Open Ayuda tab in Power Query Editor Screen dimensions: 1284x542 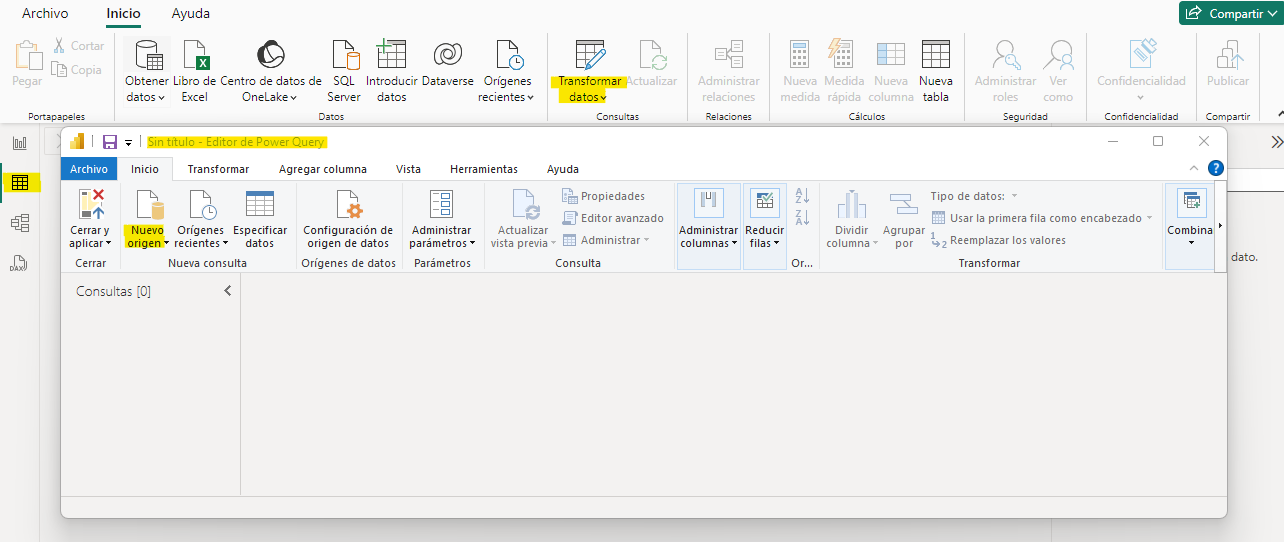coord(563,169)
